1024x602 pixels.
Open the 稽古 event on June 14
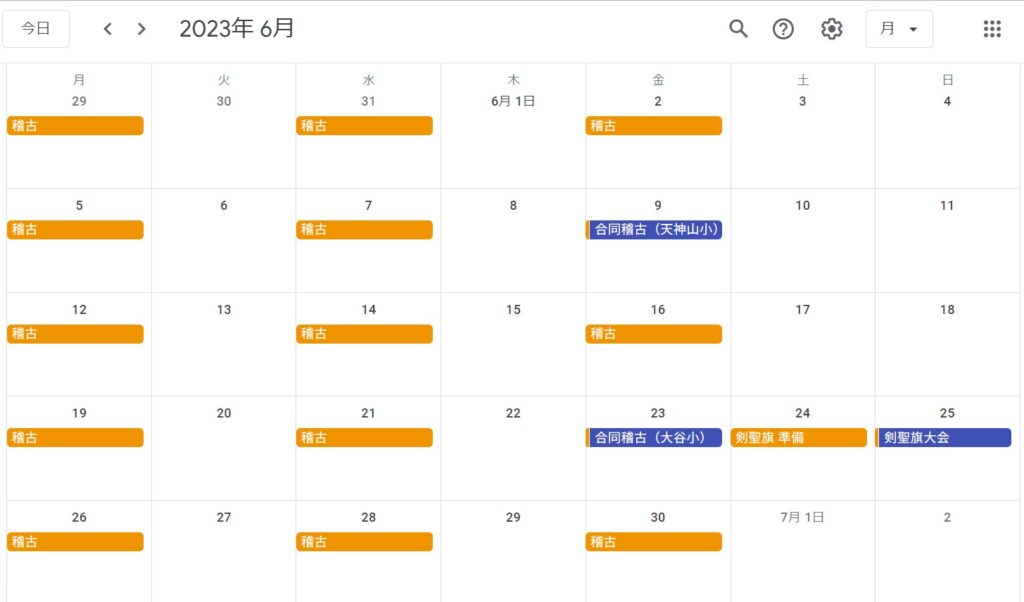(x=365, y=334)
